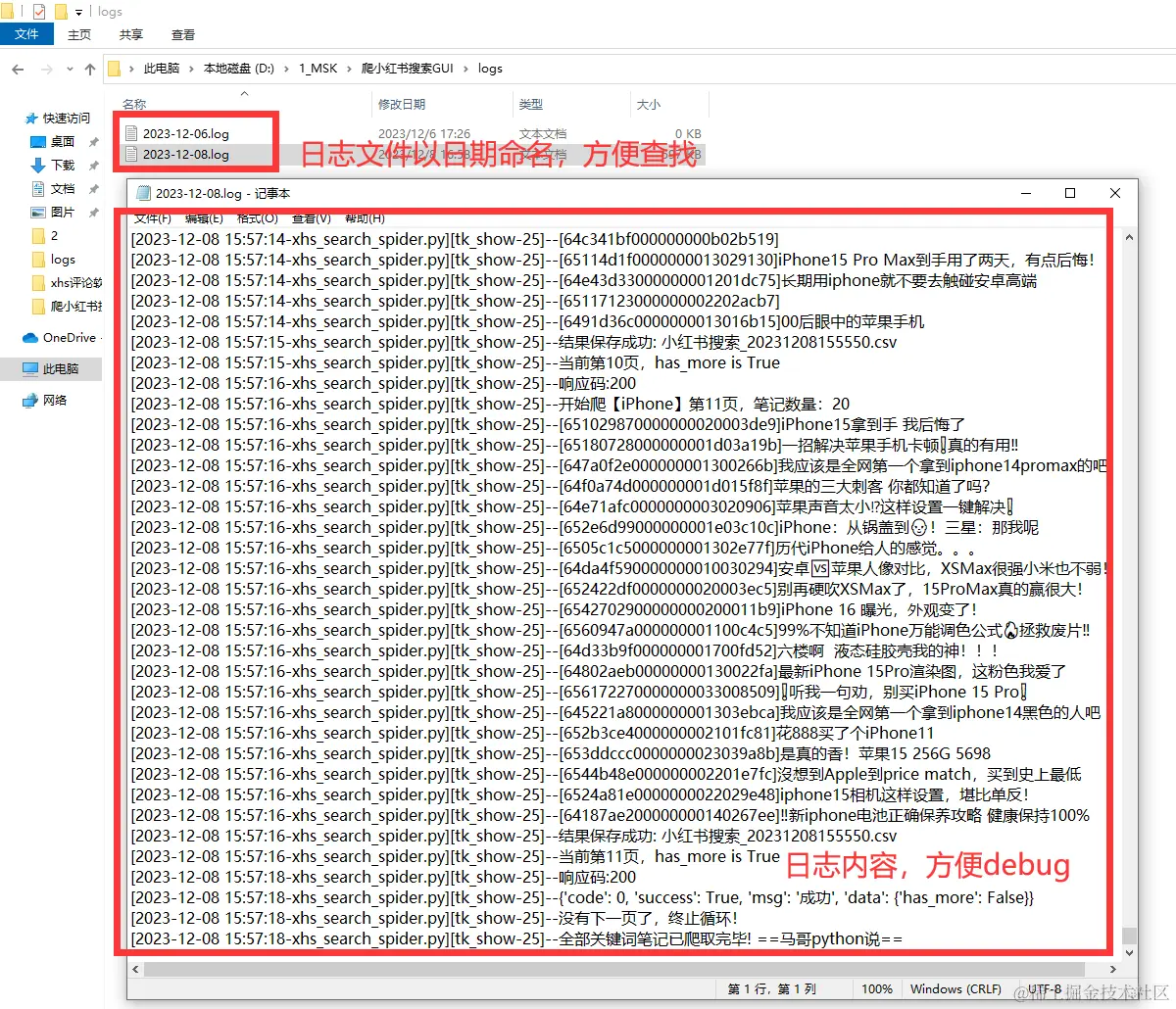
Task: Open the 爬小红书 folder in navigation pane
Action: (x=75, y=306)
